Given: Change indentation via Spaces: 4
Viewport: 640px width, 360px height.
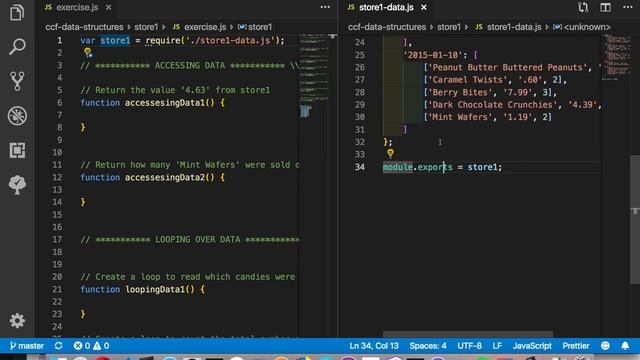Looking at the screenshot, I should pyautogui.click(x=428, y=346).
